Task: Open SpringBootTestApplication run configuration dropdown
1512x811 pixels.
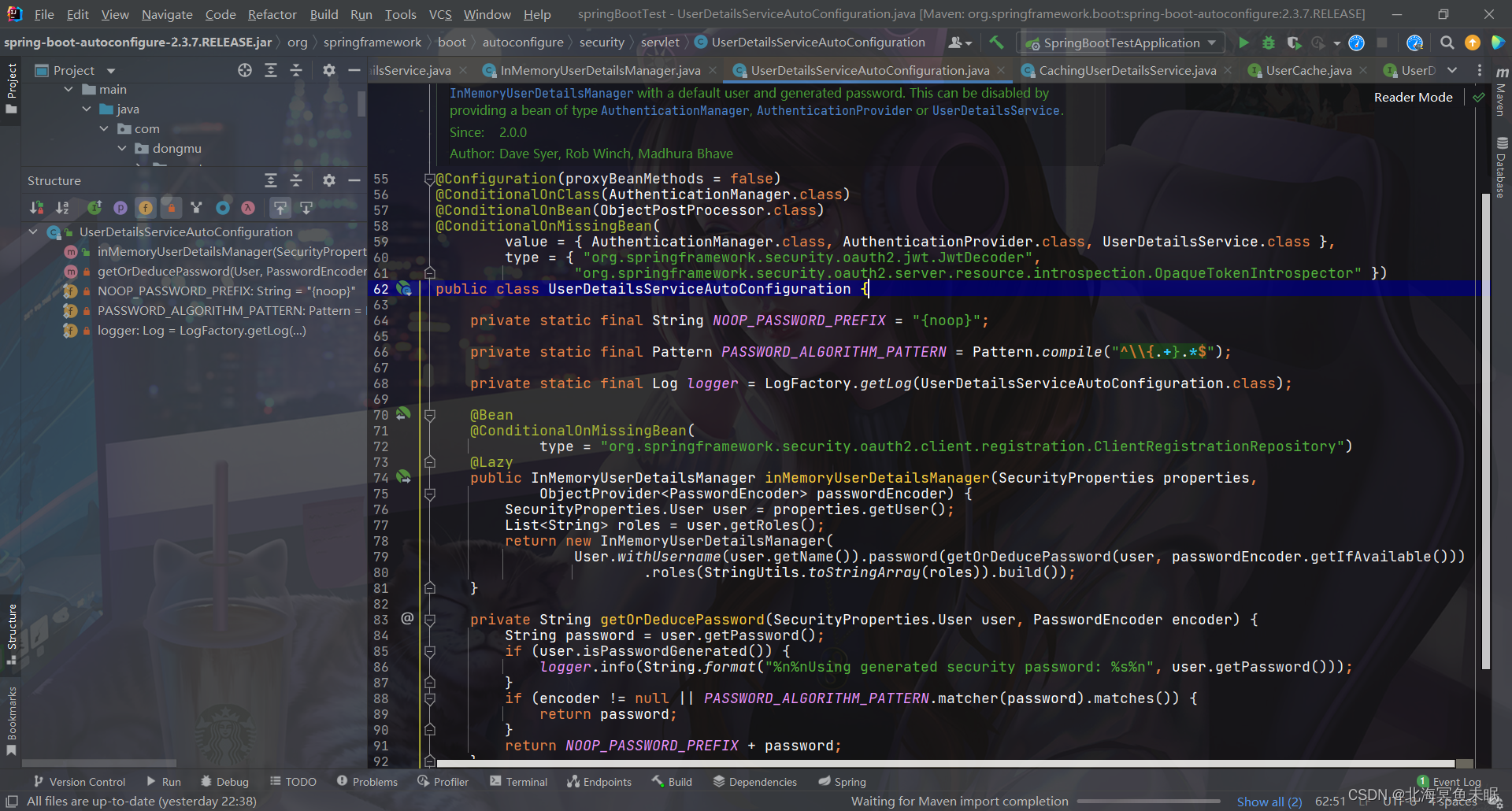Action: tap(1121, 43)
